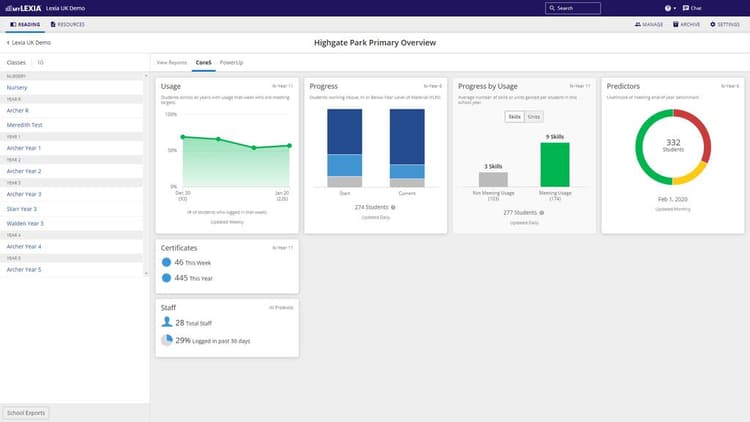The image size is (750, 422).
Task: Select the View Reports tab
Action: [172, 62]
